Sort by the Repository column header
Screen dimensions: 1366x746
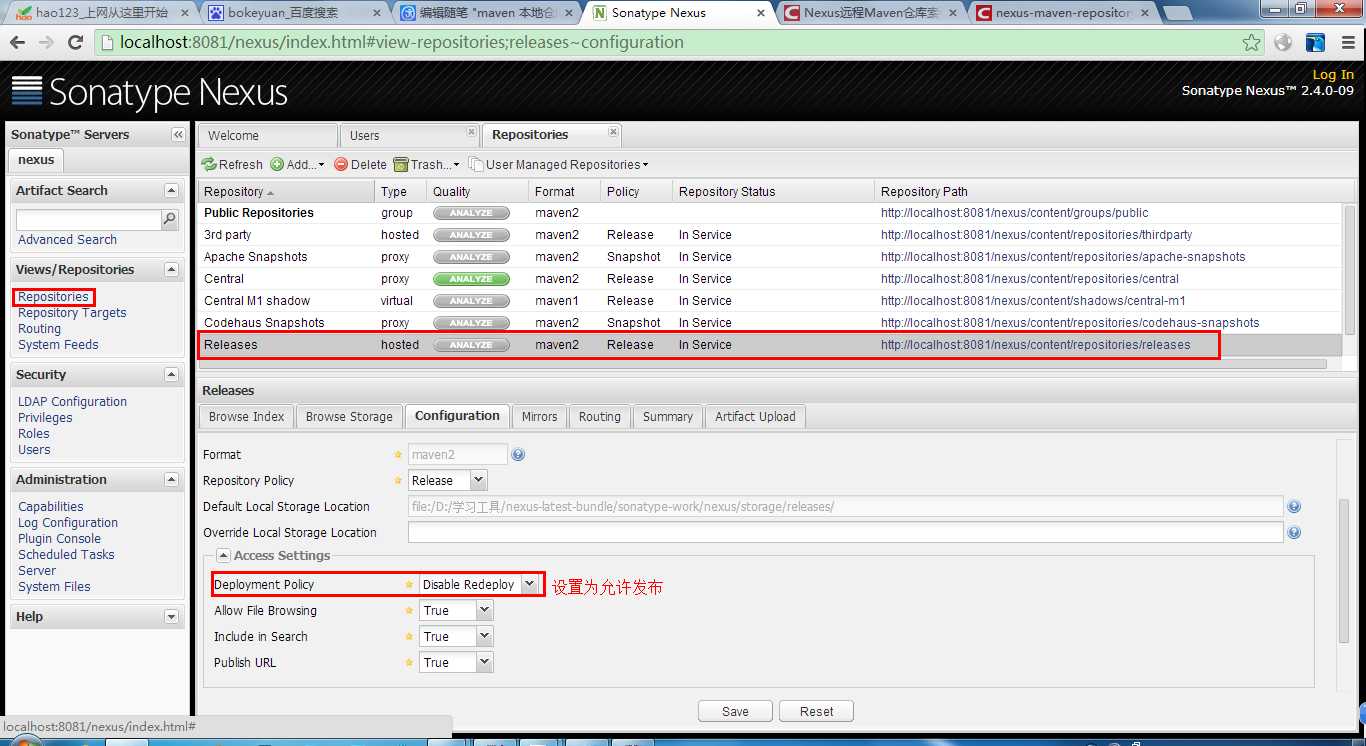click(286, 191)
